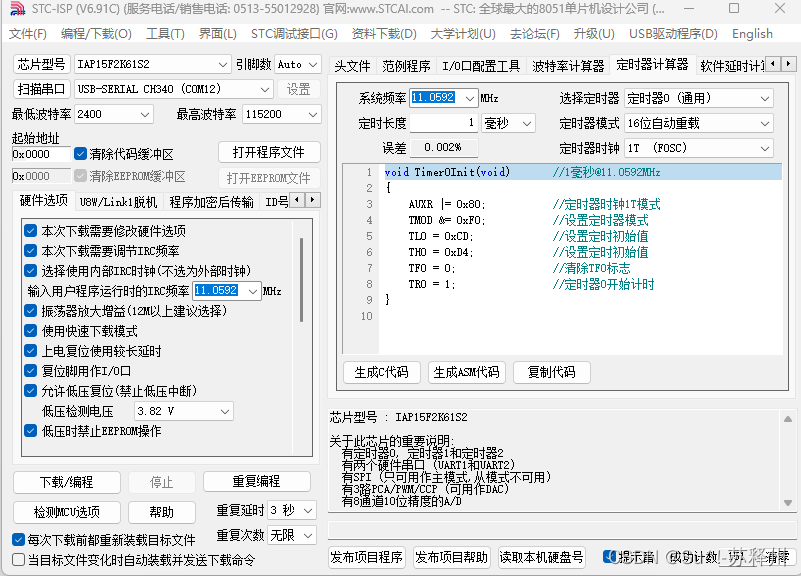The width and height of the screenshot is (801, 576).
Task: Click 复制代码 button
Action: (551, 372)
